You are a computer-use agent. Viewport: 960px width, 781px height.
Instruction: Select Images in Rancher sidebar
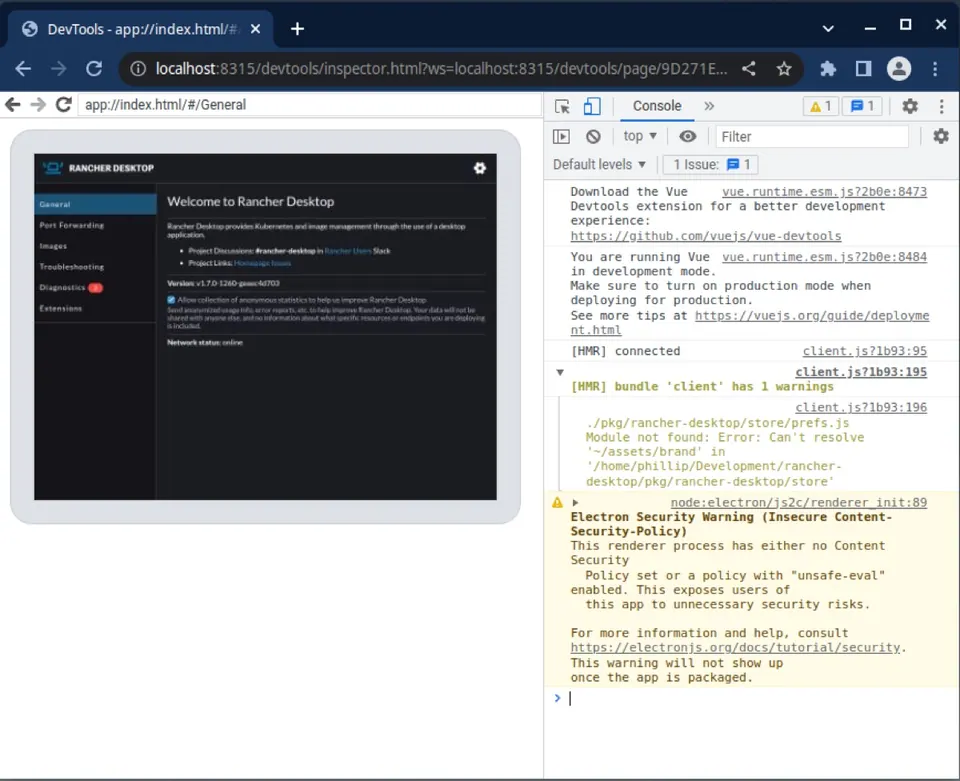tap(96, 246)
